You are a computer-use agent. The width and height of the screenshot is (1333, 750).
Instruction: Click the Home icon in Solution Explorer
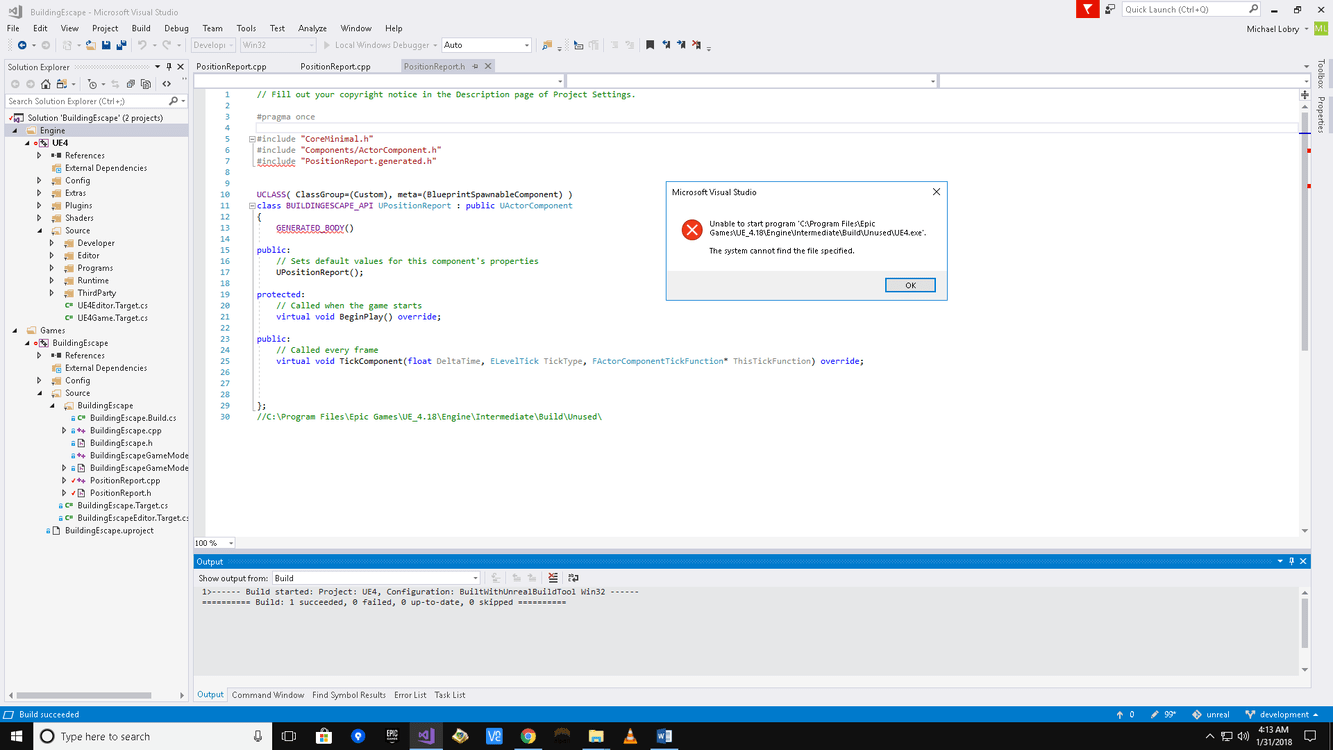pyautogui.click(x=46, y=84)
